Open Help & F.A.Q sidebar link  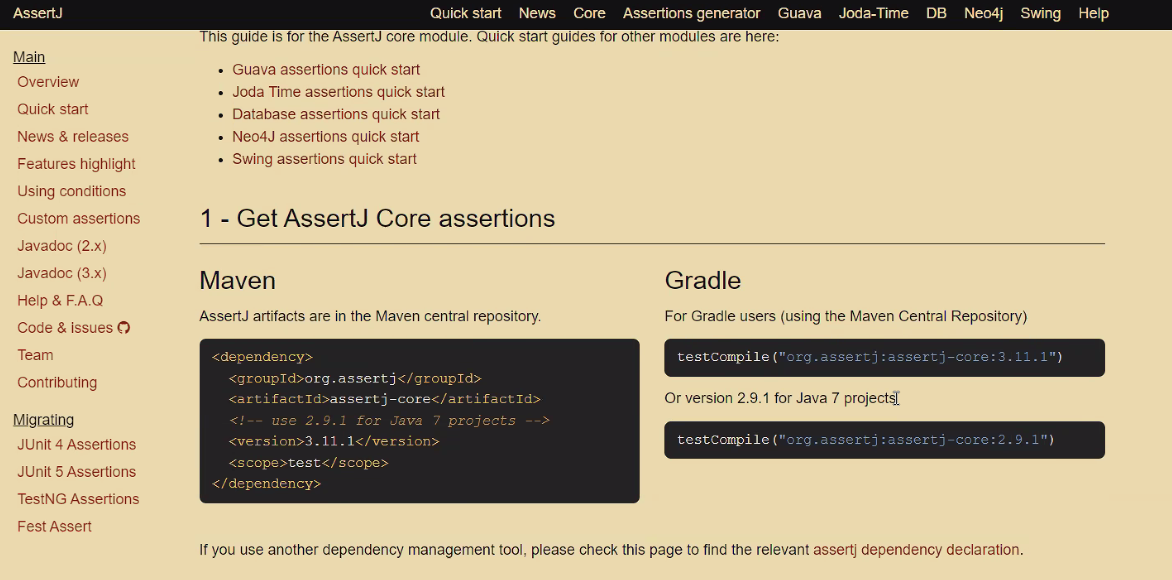(60, 300)
